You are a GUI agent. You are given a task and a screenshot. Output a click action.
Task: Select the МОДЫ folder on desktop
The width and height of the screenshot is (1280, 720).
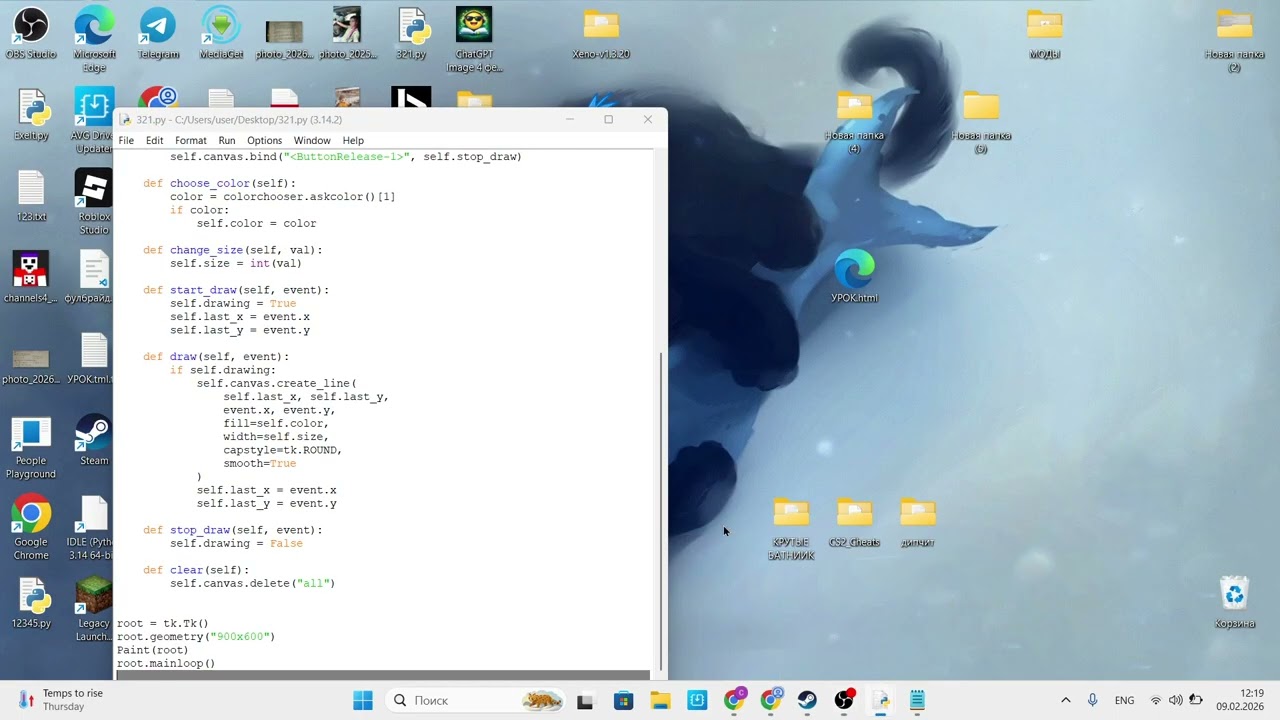[1044, 33]
